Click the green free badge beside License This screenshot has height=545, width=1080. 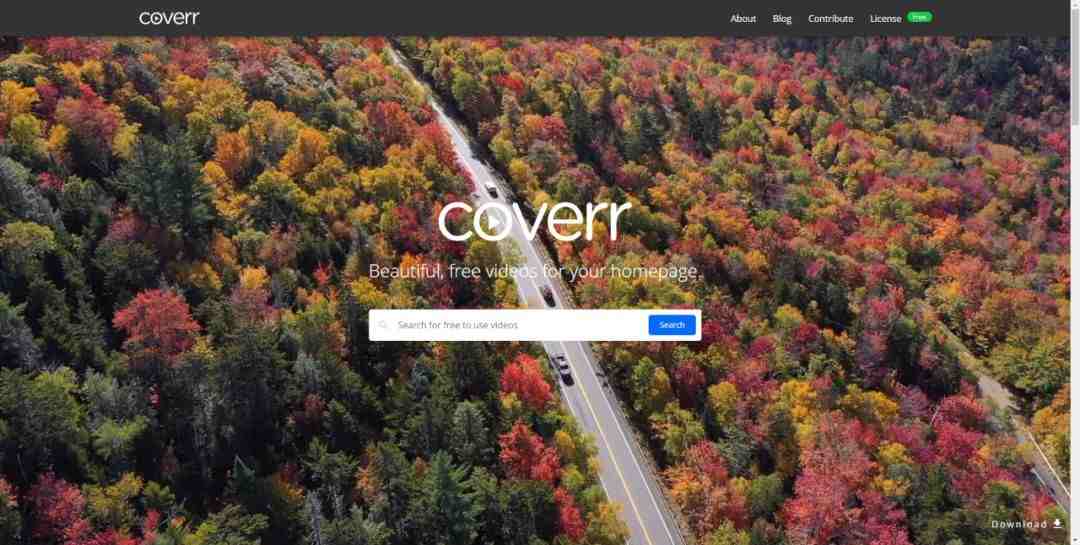(x=919, y=17)
